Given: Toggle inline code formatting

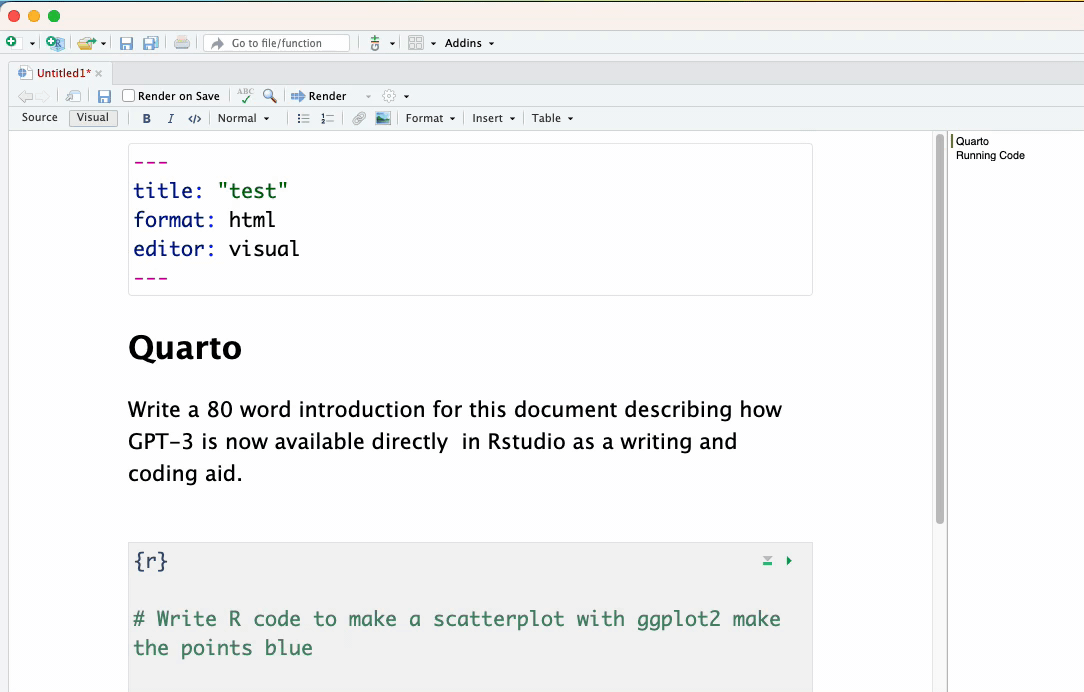Looking at the screenshot, I should [194, 118].
